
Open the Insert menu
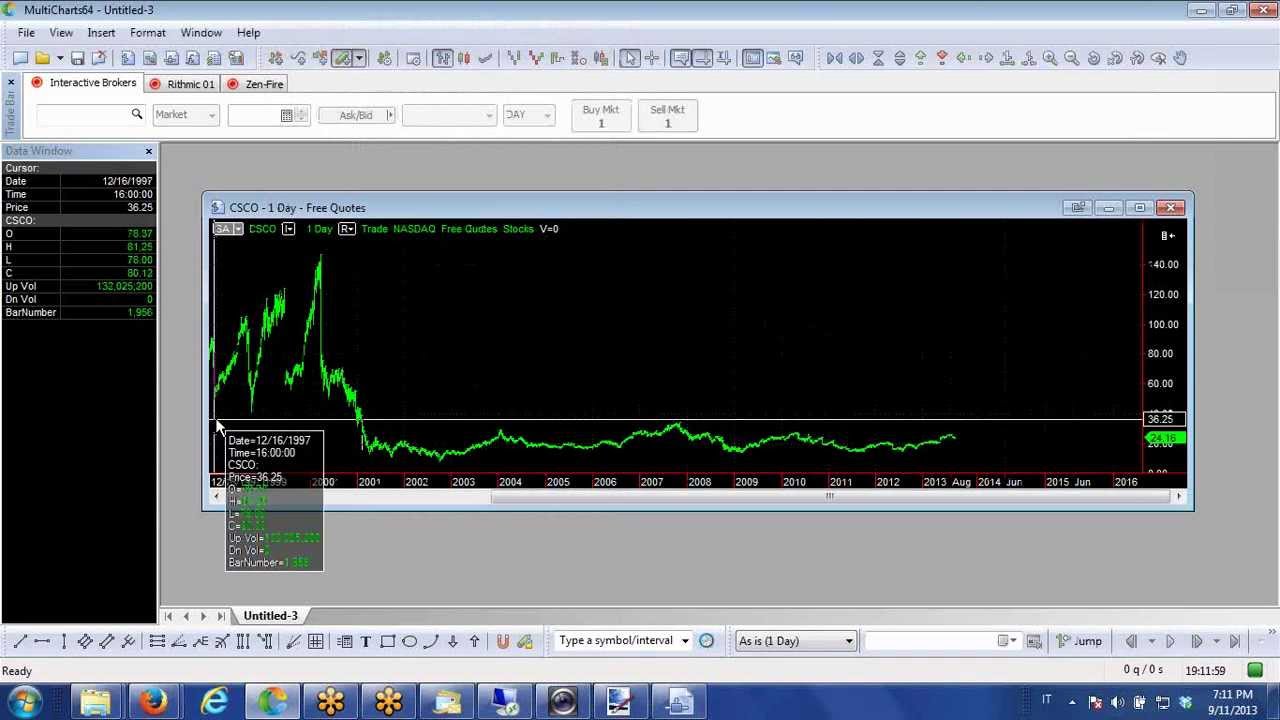[x=101, y=33]
